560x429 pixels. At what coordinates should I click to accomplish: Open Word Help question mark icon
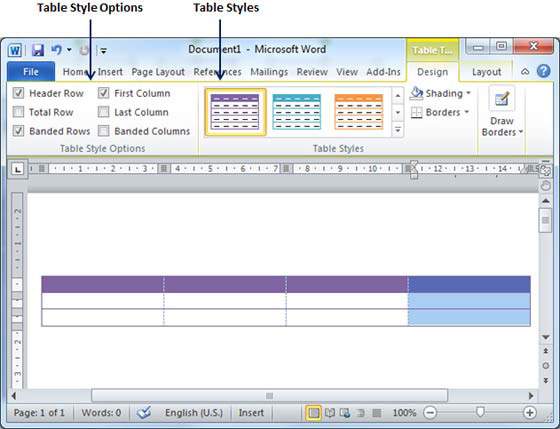point(543,71)
